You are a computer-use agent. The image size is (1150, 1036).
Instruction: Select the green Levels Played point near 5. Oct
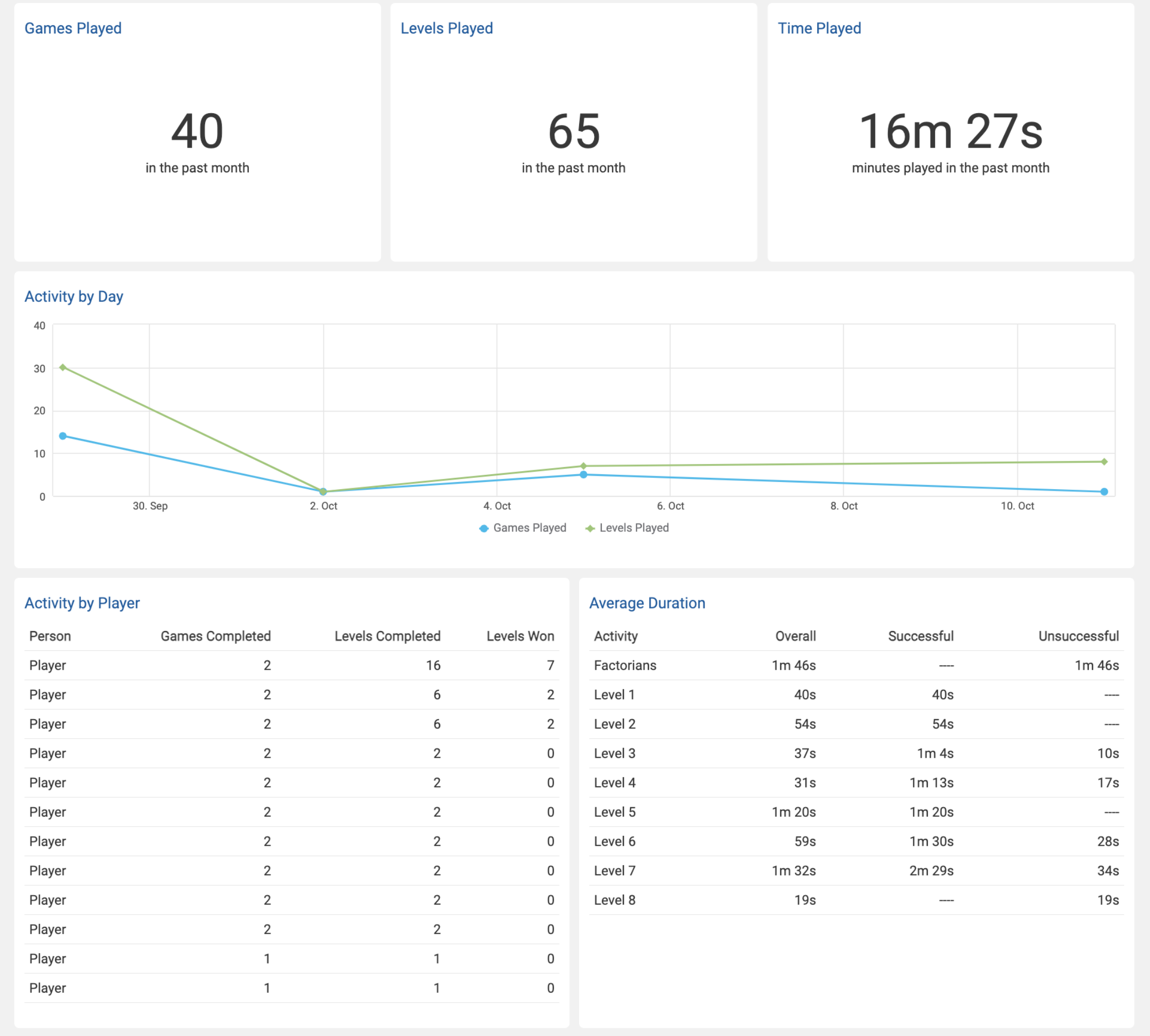[583, 466]
